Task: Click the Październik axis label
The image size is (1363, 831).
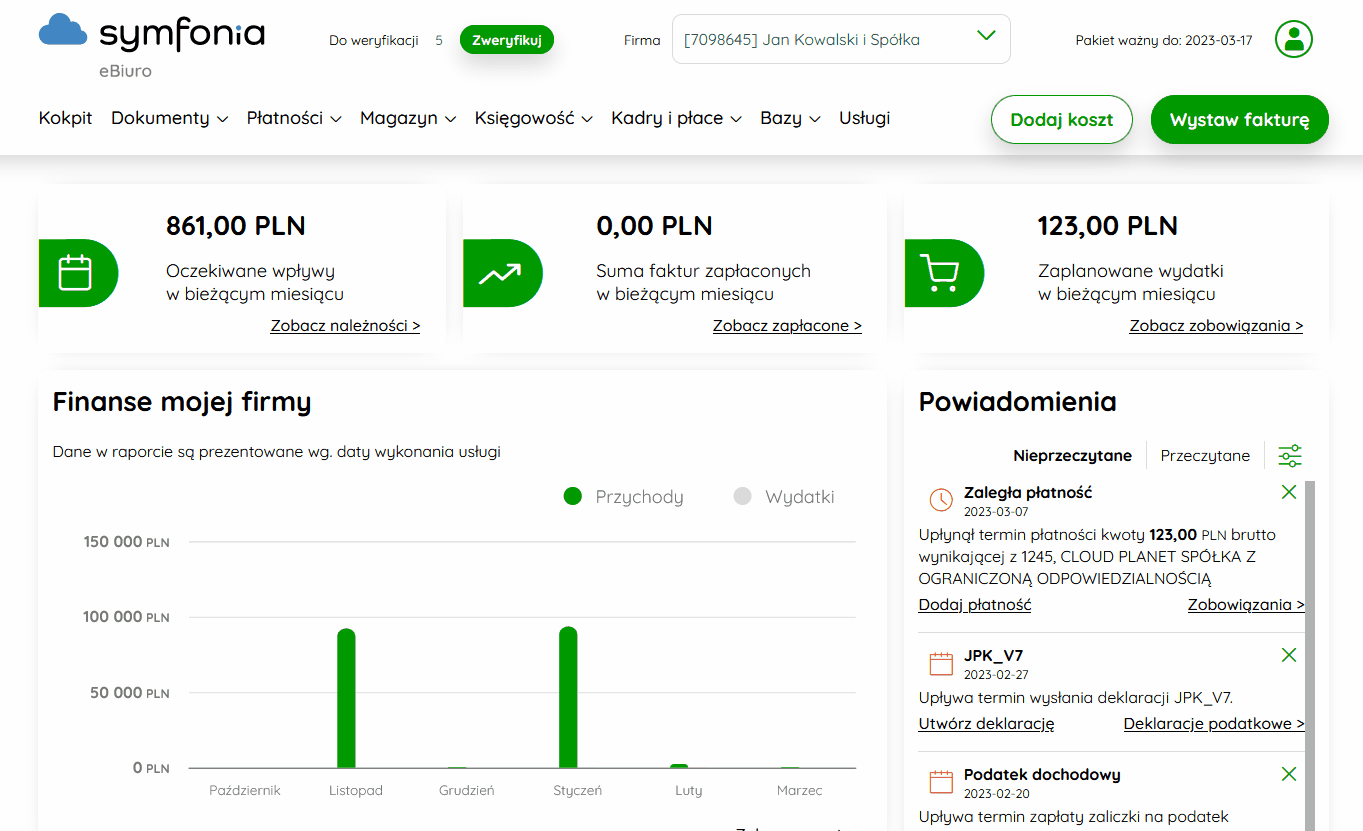Action: (245, 790)
